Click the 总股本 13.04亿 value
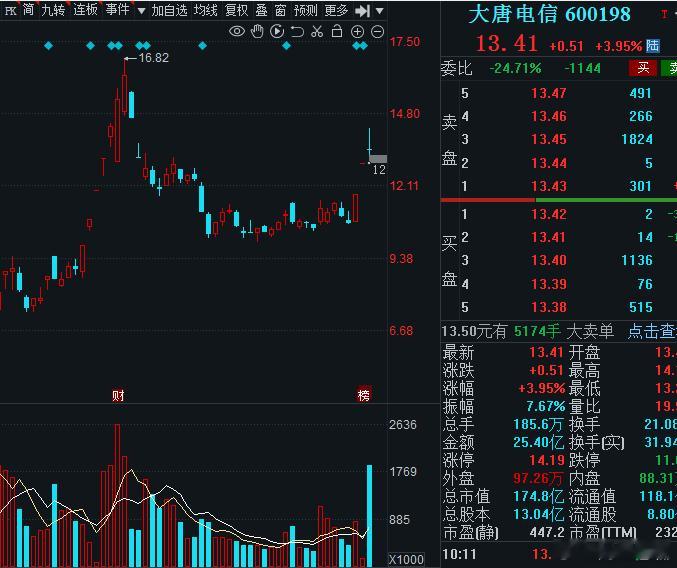 [538, 514]
